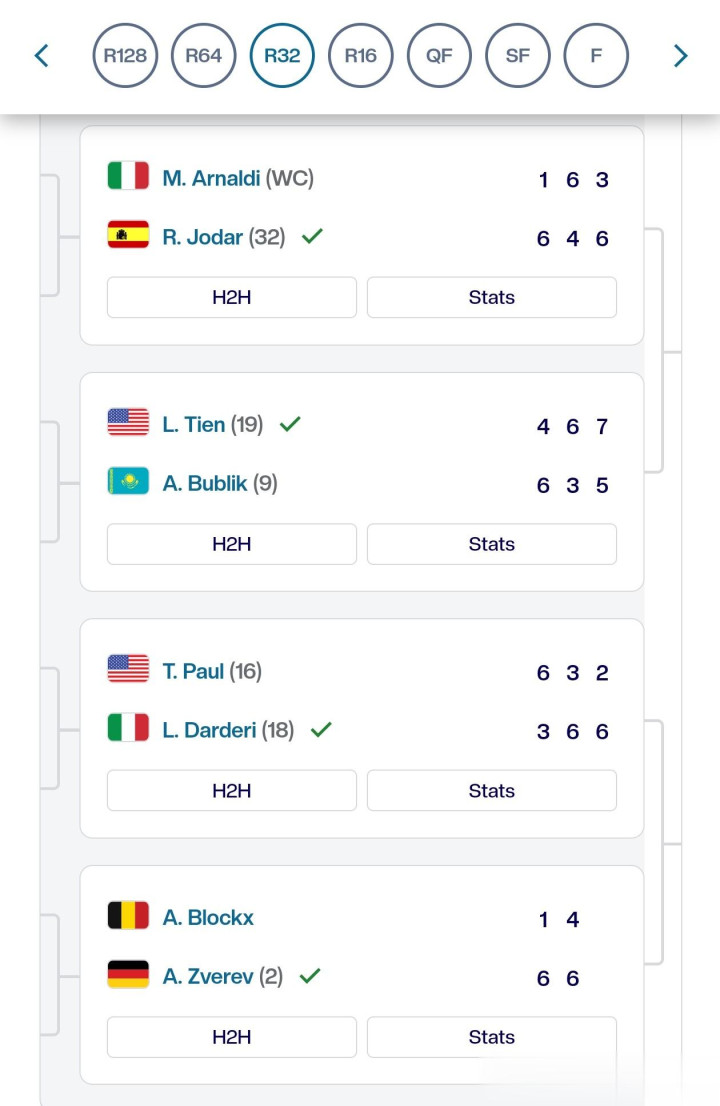View Stats for Blockx vs Zverev match

[x=492, y=1037]
